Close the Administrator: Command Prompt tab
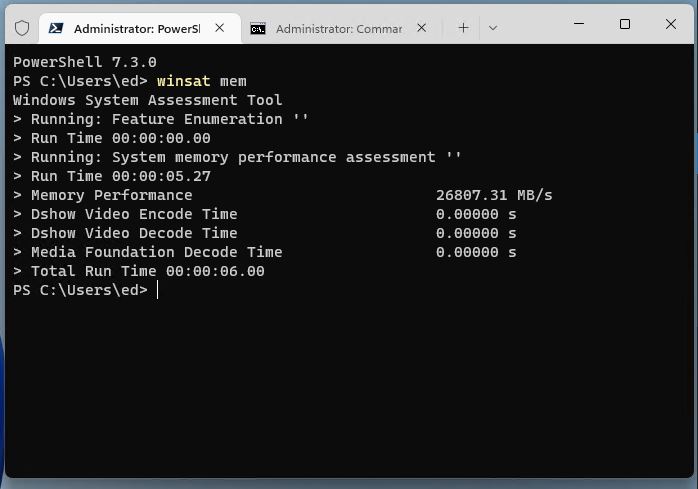The image size is (698, 489). [422, 28]
